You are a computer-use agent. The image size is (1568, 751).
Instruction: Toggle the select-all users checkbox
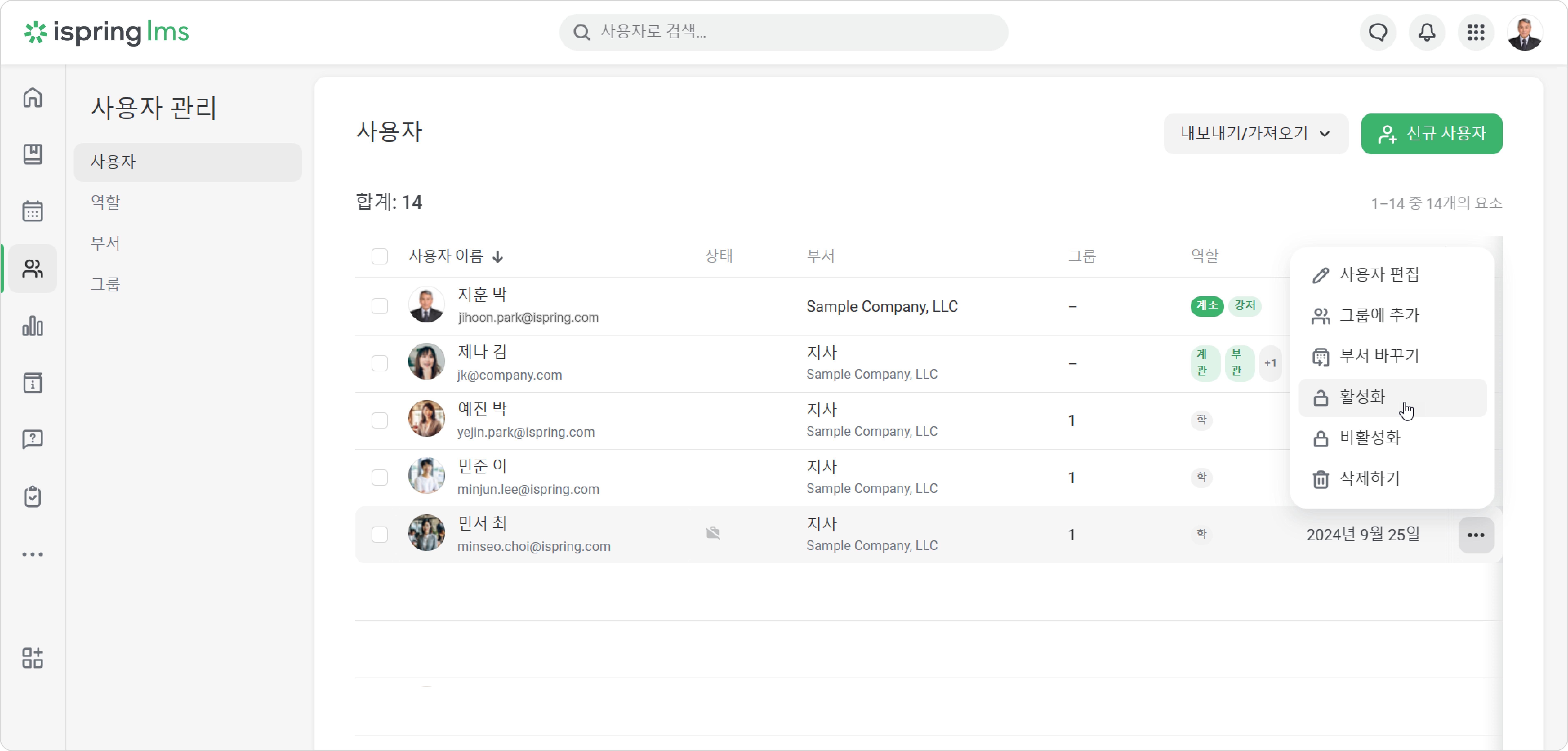tap(380, 256)
